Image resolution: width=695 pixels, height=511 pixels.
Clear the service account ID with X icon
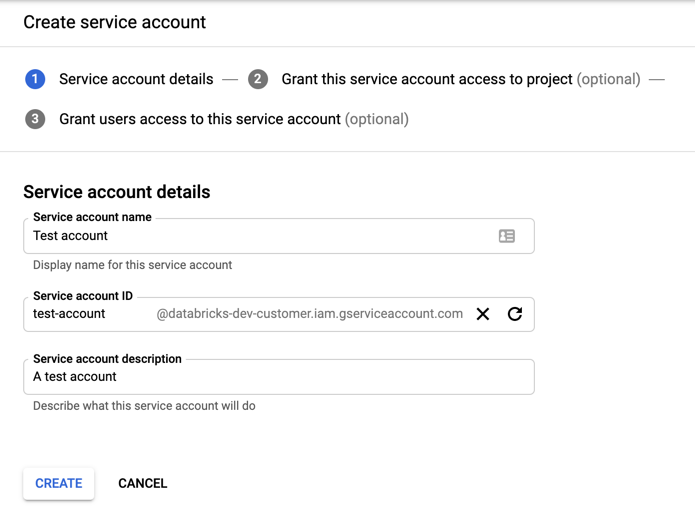click(483, 314)
